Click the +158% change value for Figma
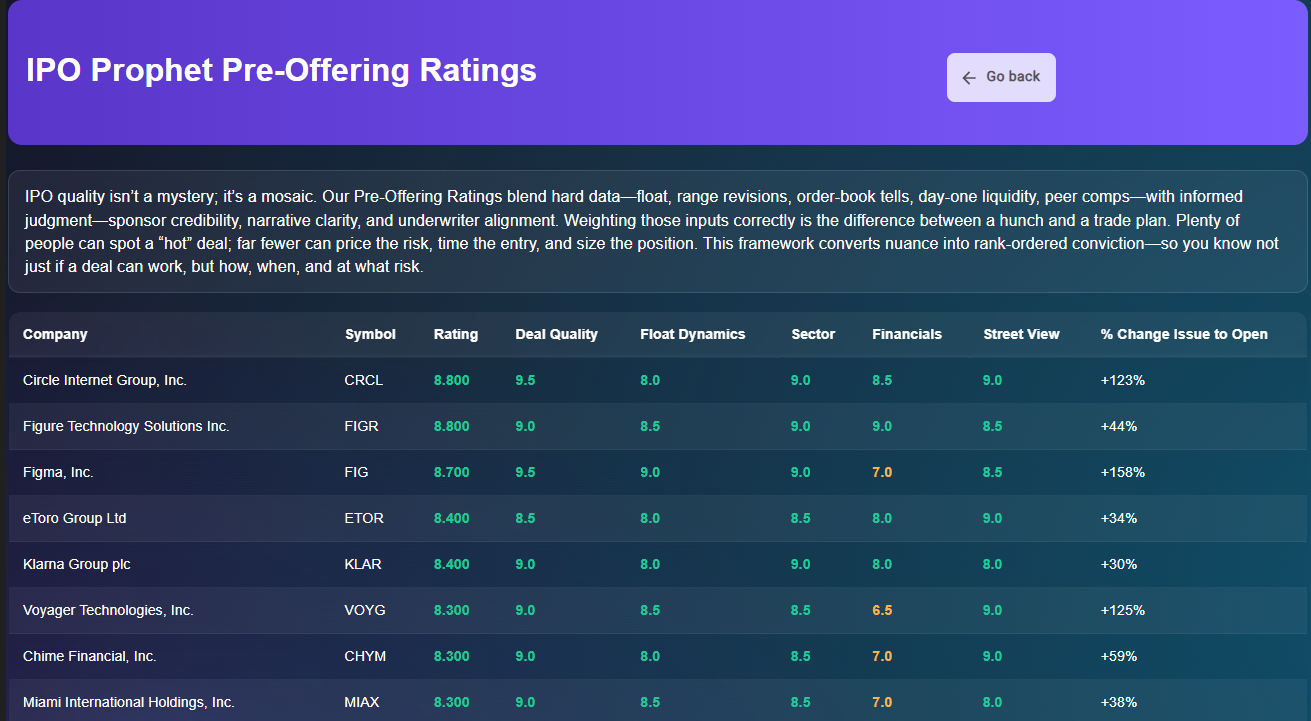The height and width of the screenshot is (721, 1311). [1121, 472]
